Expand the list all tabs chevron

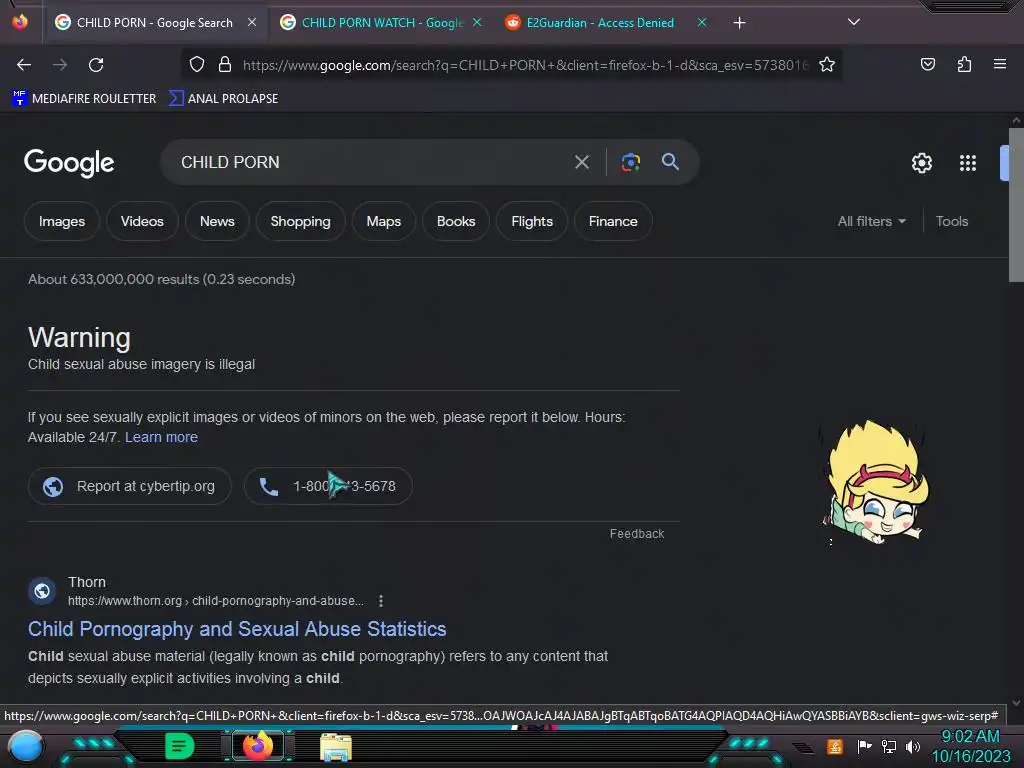pos(854,22)
